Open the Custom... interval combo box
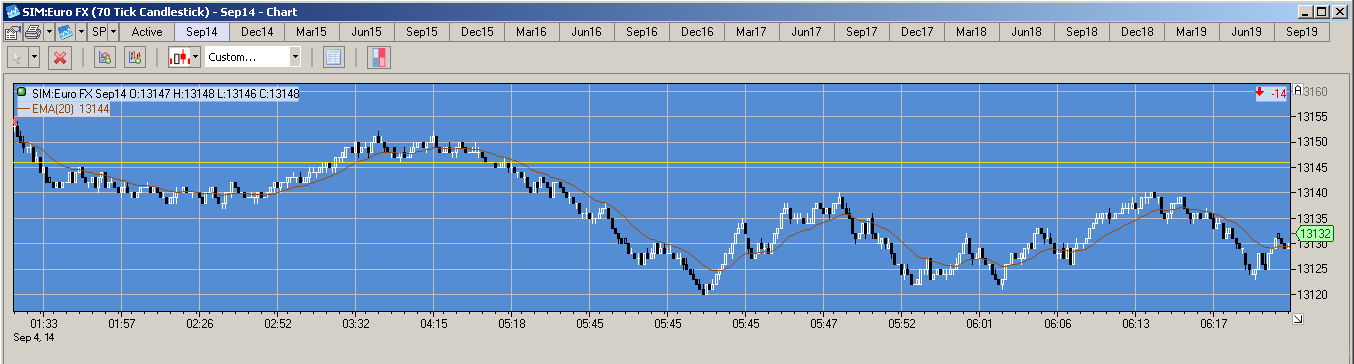The height and width of the screenshot is (364, 1354). pyautogui.click(x=253, y=57)
